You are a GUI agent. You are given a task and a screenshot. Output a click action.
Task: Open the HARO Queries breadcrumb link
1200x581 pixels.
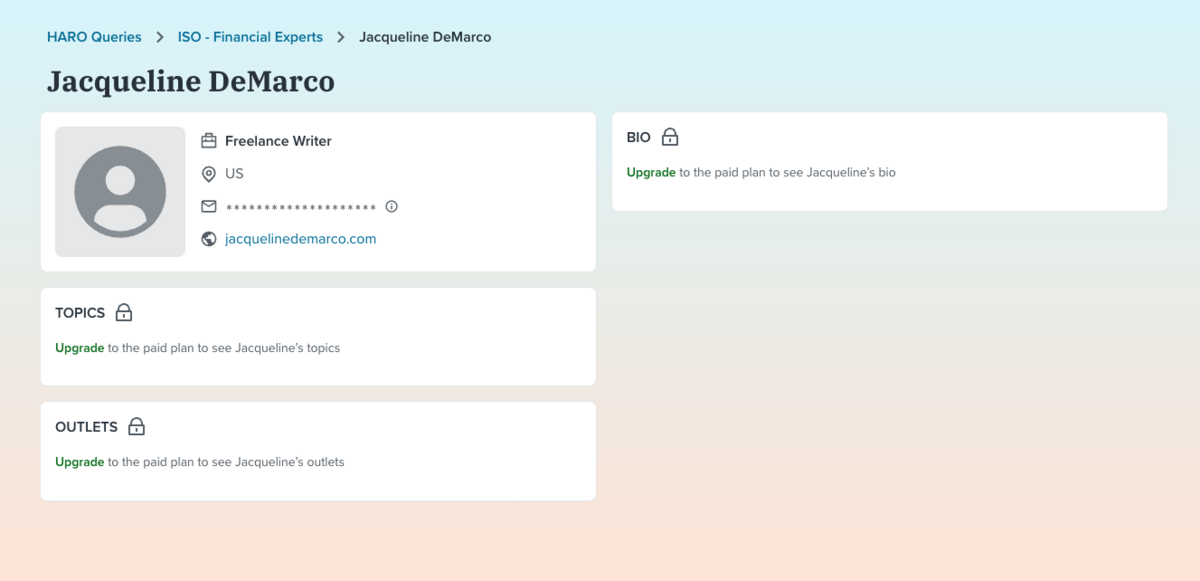[x=94, y=37]
